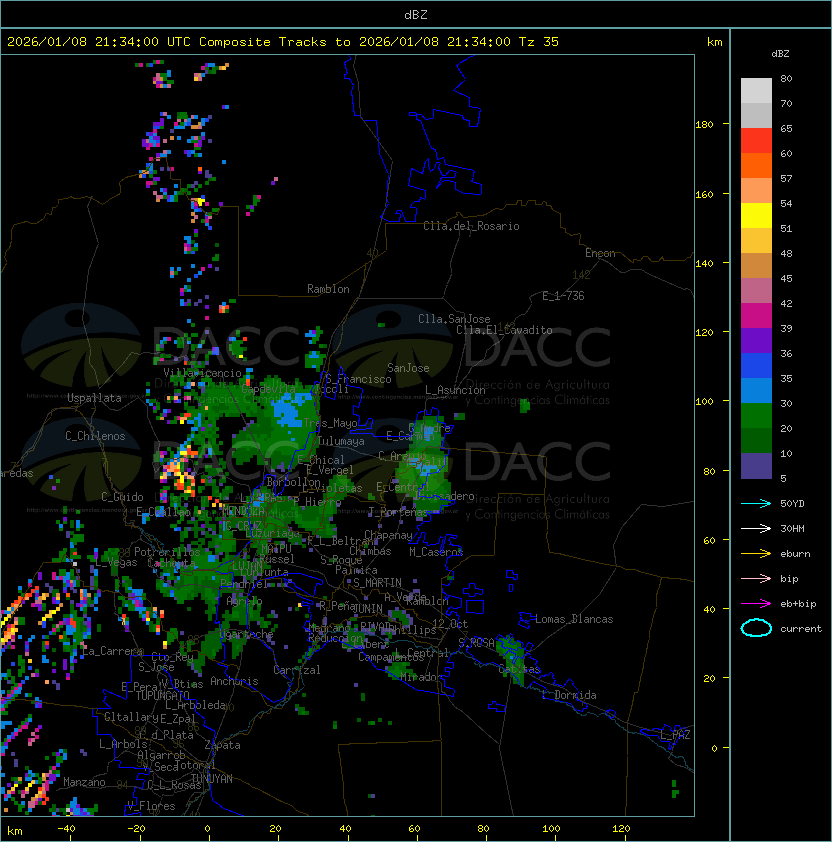Click the 'km' label at bottom-left axis
The height and width of the screenshot is (842, 832).
(x=15, y=831)
